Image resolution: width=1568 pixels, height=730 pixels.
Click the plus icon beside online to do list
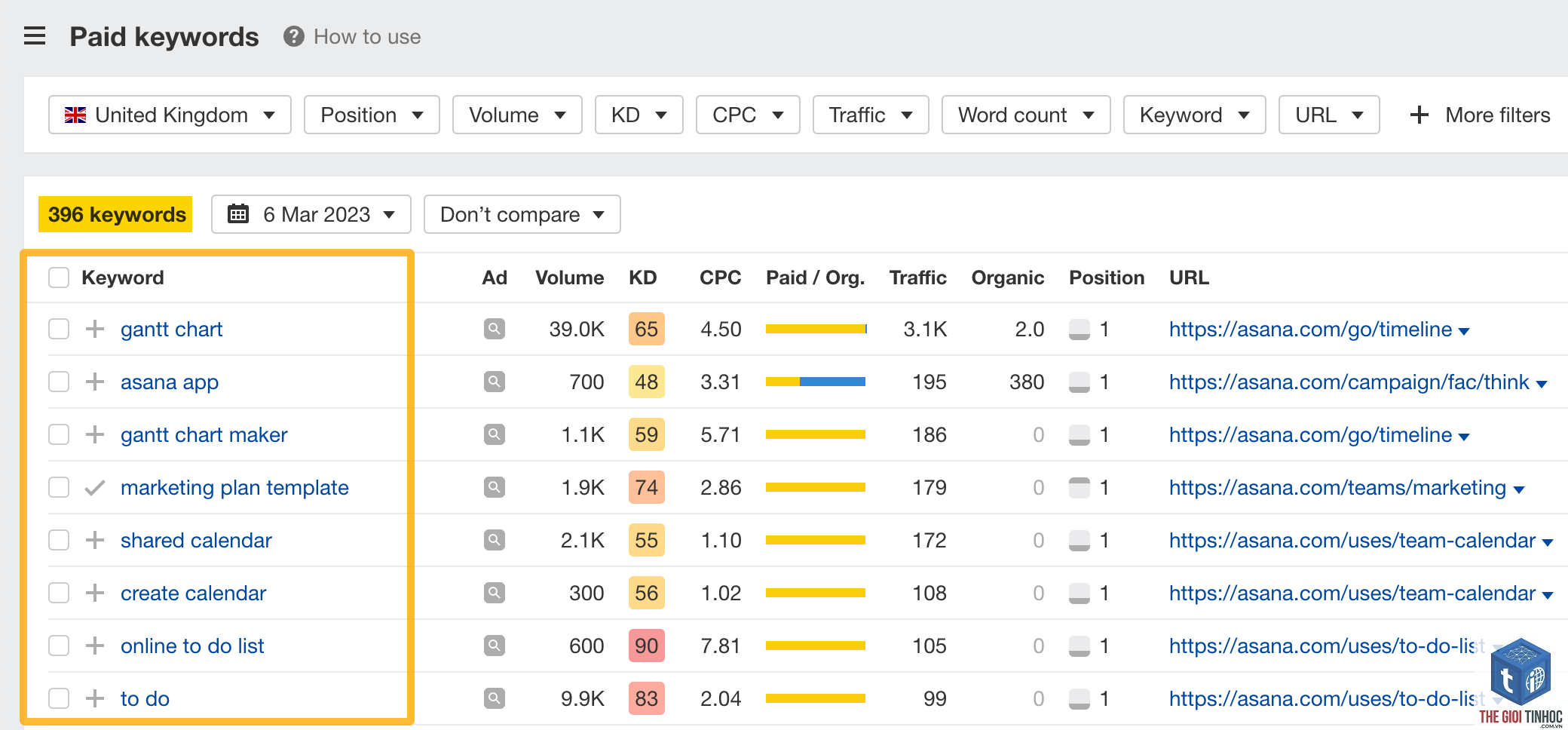click(94, 646)
